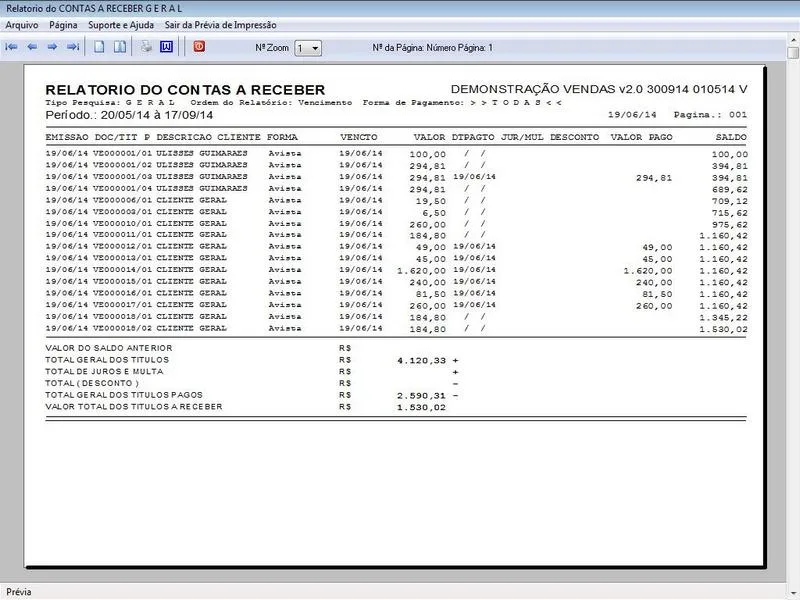Jump to the last page arrow
Screen dimensions: 800x600
click(73, 47)
